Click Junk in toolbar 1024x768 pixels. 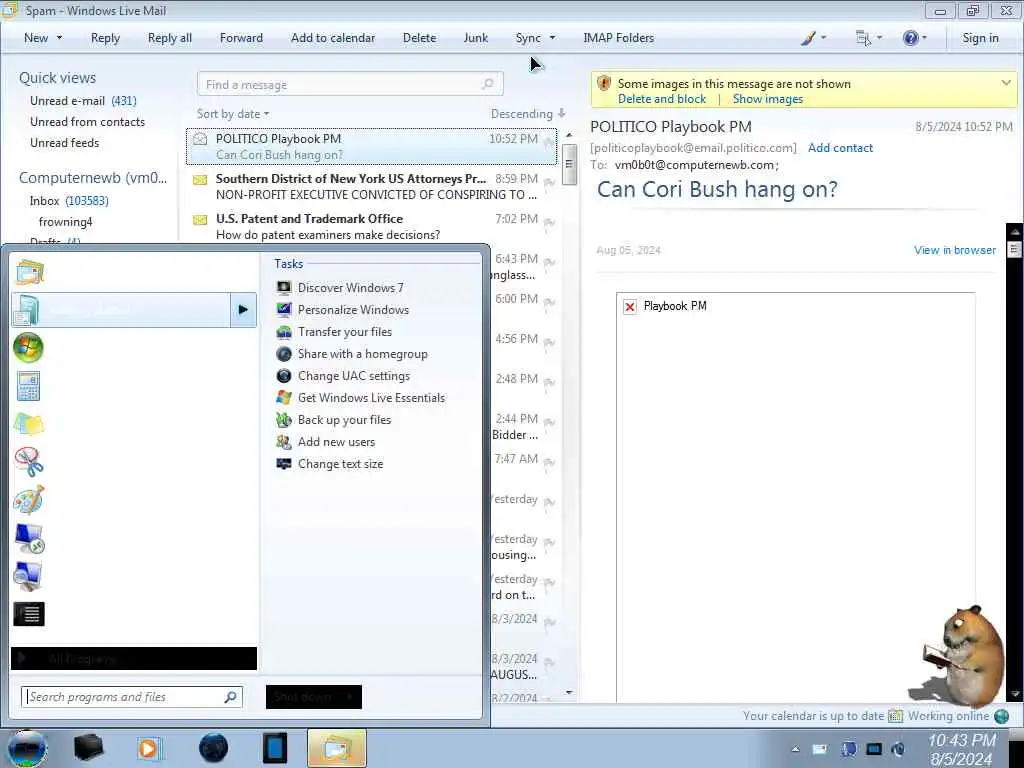(475, 38)
